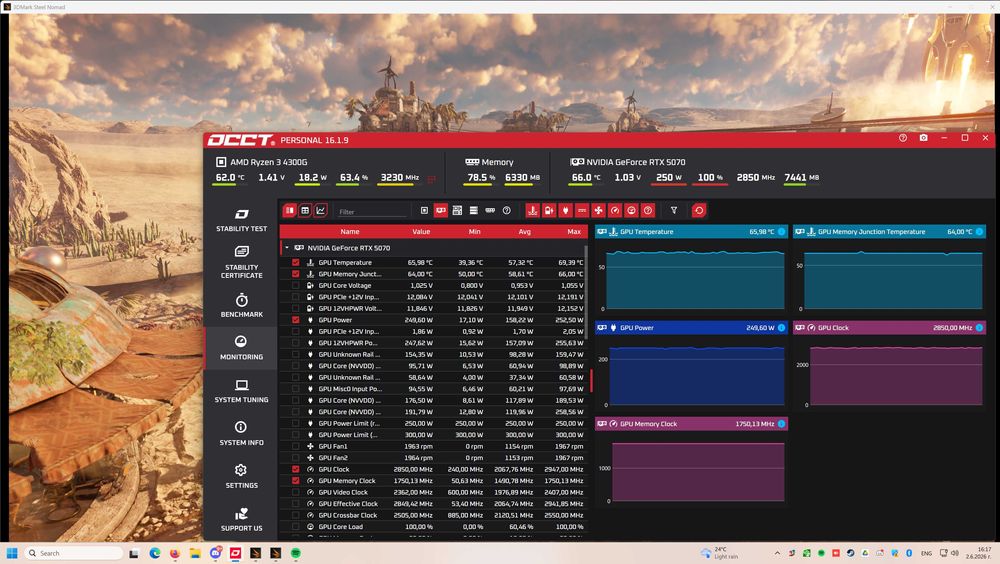Toggle the red unknown-type sensor filter
Viewport: 1000px width, 564px height.
(x=648, y=211)
